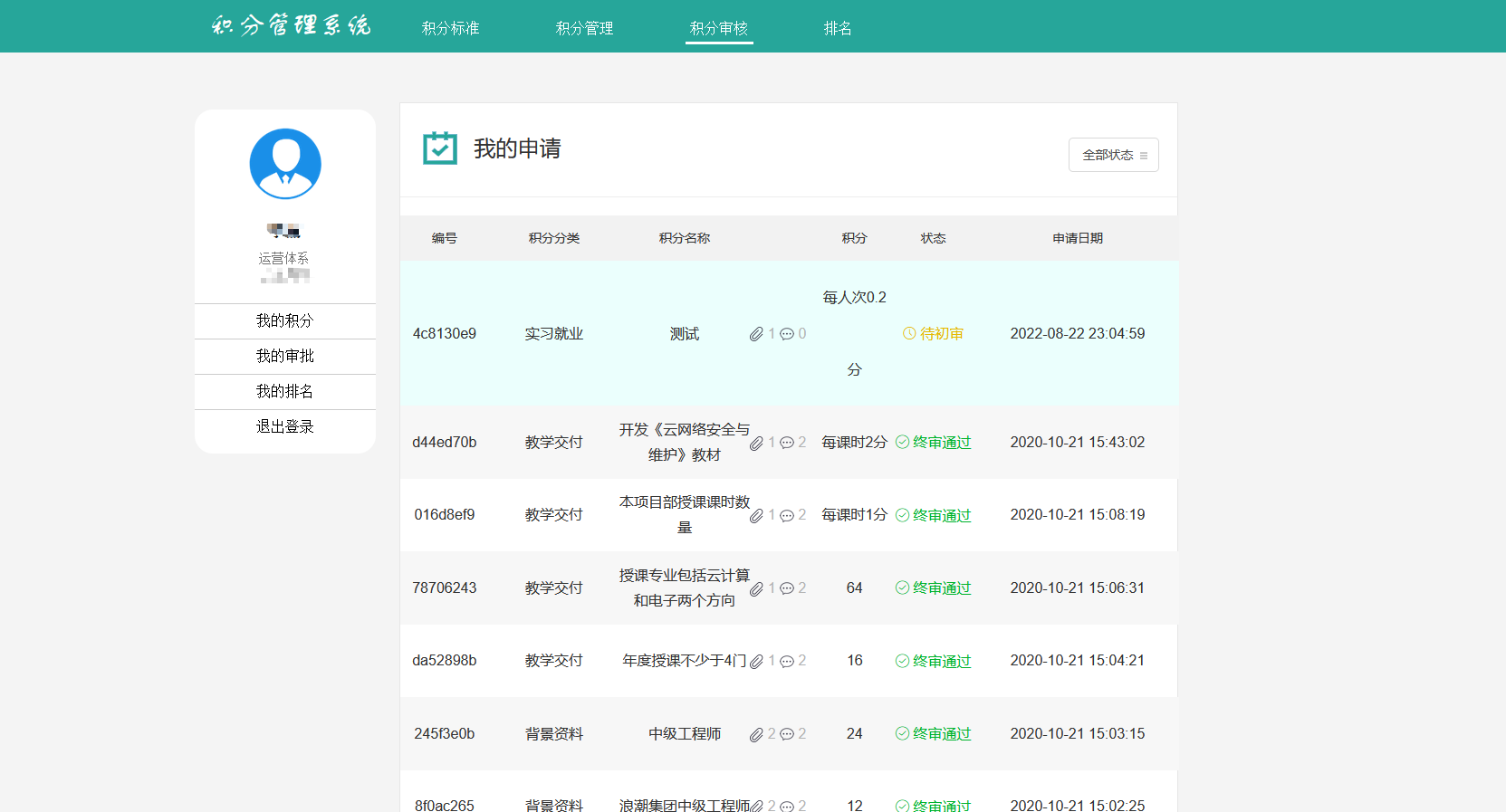
Task: Click check icon of 016d8ef9 status
Action: coord(902,515)
